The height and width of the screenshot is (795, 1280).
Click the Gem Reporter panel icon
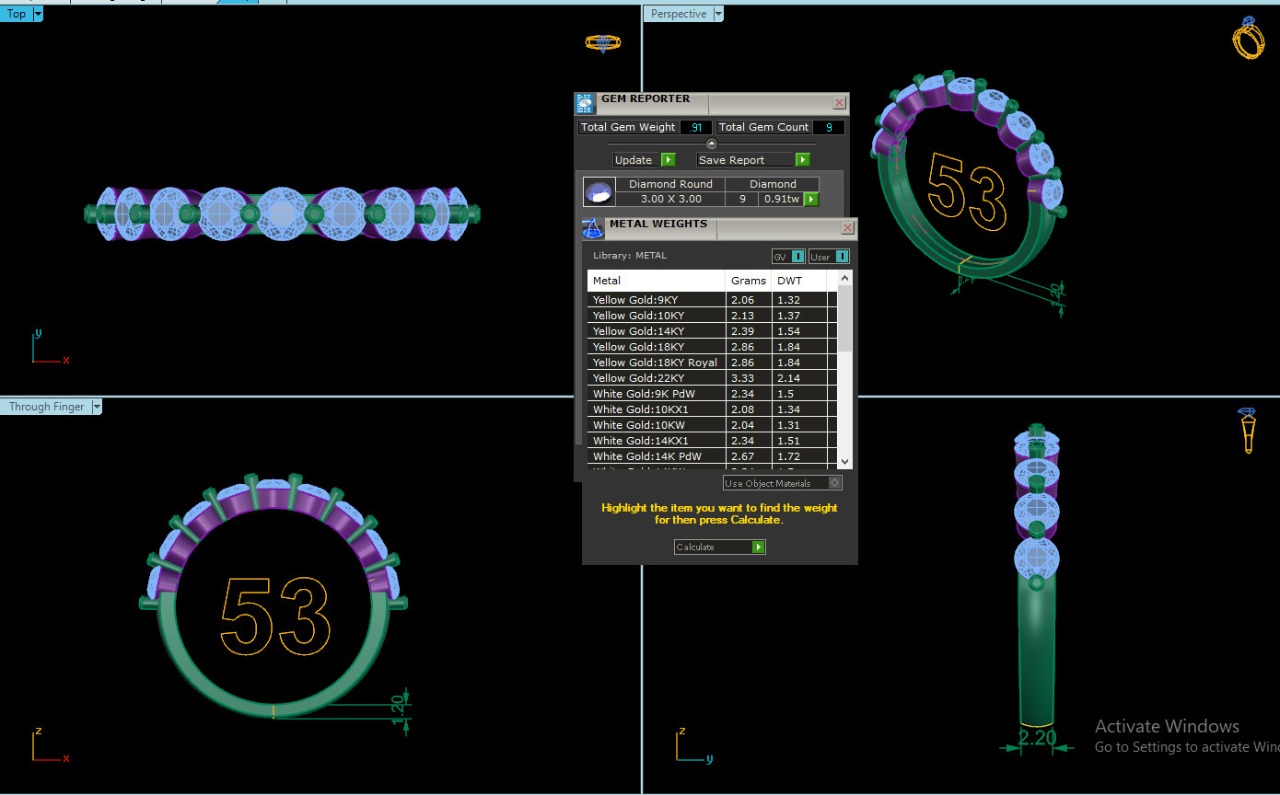[585, 103]
